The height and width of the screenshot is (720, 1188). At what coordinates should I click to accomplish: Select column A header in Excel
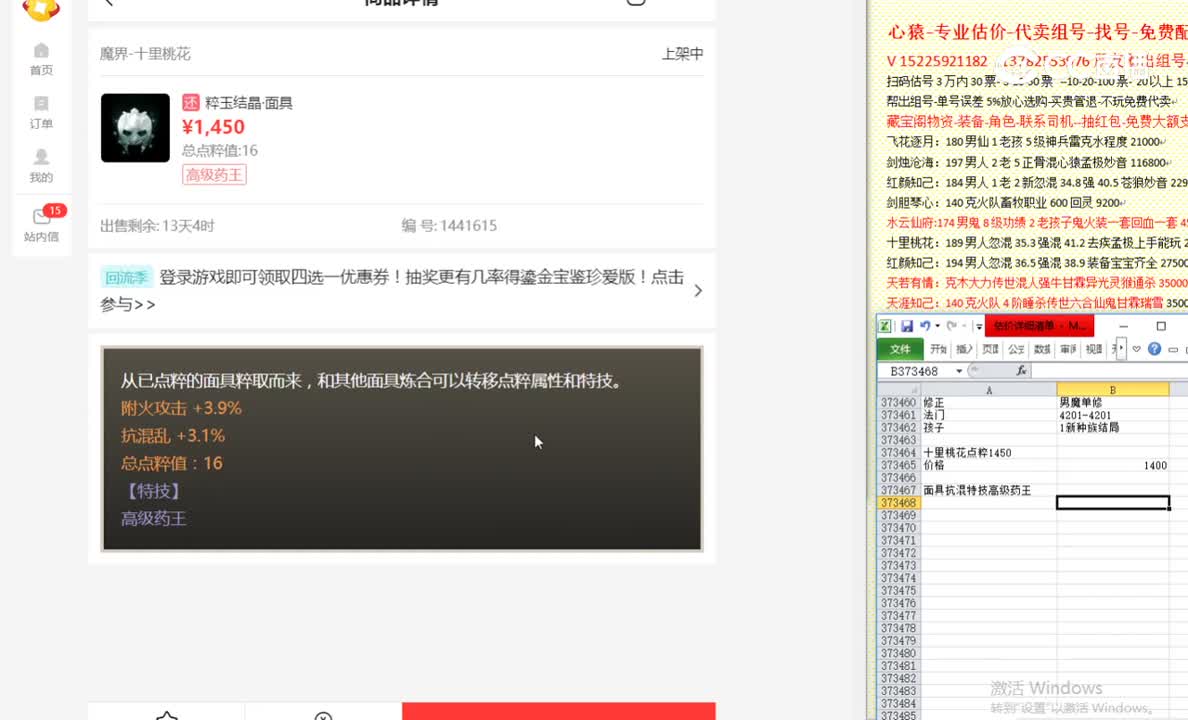(x=988, y=390)
